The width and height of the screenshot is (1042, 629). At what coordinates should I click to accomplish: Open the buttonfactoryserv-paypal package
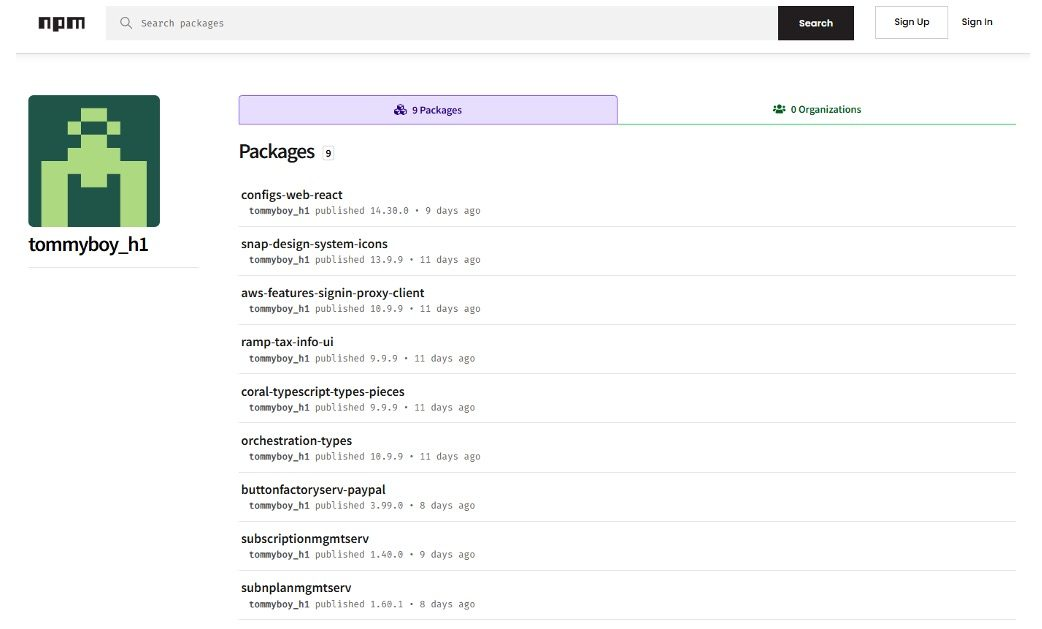point(313,489)
